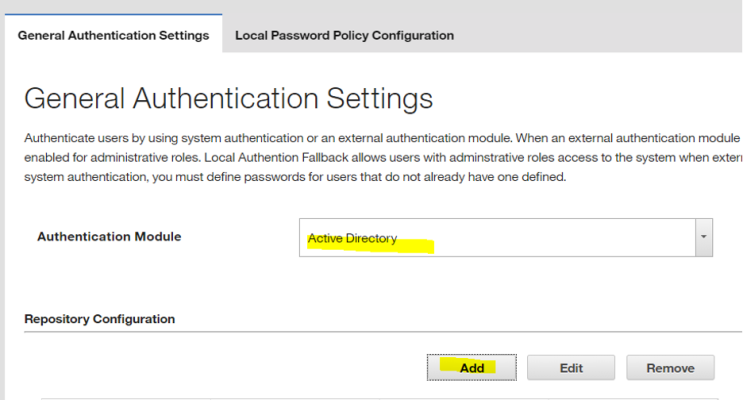The height and width of the screenshot is (400, 743).
Task: Switch to the General Authentication Settings tab
Action: click(113, 36)
